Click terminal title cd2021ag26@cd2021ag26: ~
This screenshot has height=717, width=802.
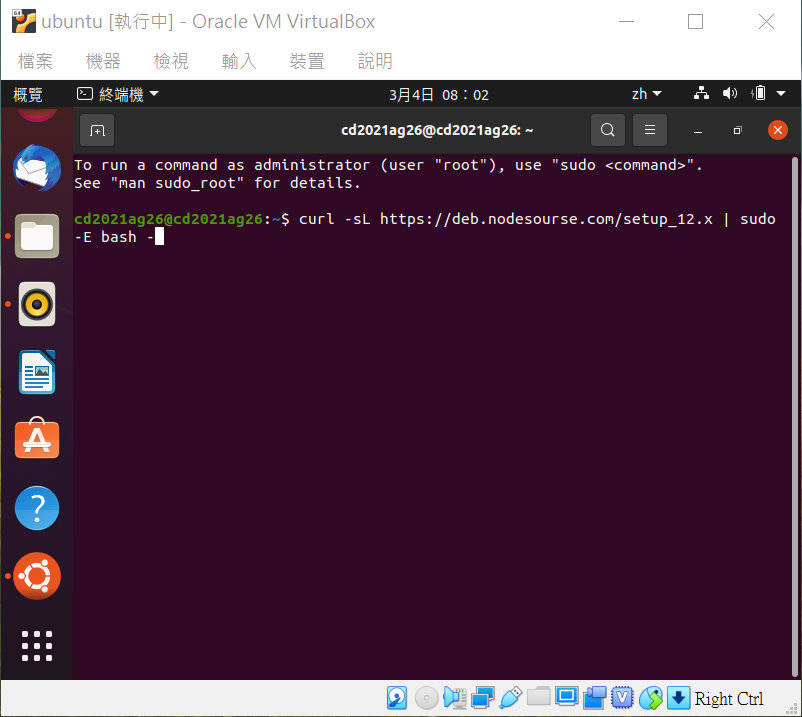[437, 130]
